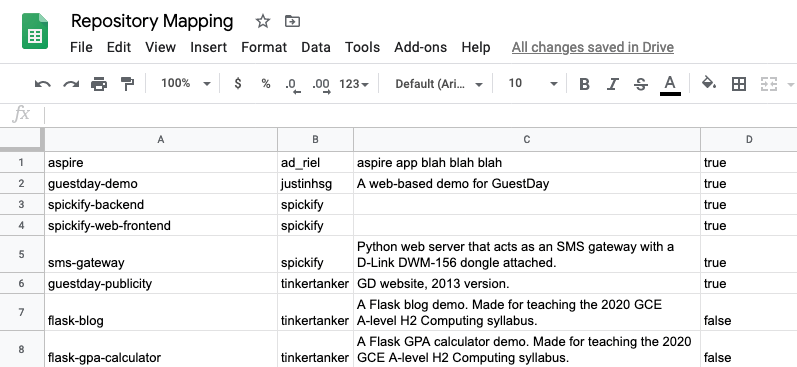This screenshot has height=367, width=797.
Task: Toggle Strikethrough formatting
Action: tap(641, 84)
